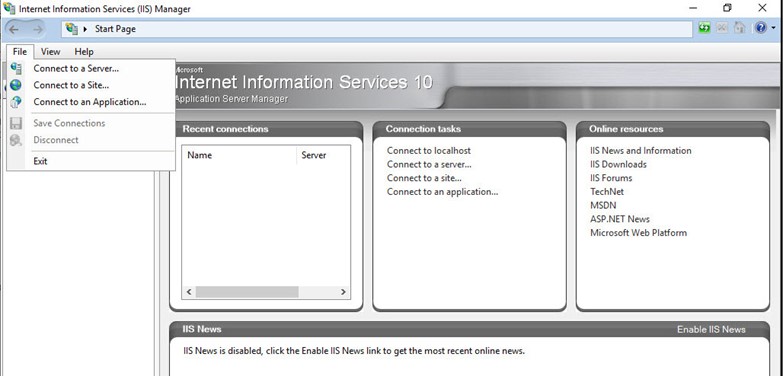Click the home icon in toolbar
Screen dimensions: 783x376
(740, 28)
